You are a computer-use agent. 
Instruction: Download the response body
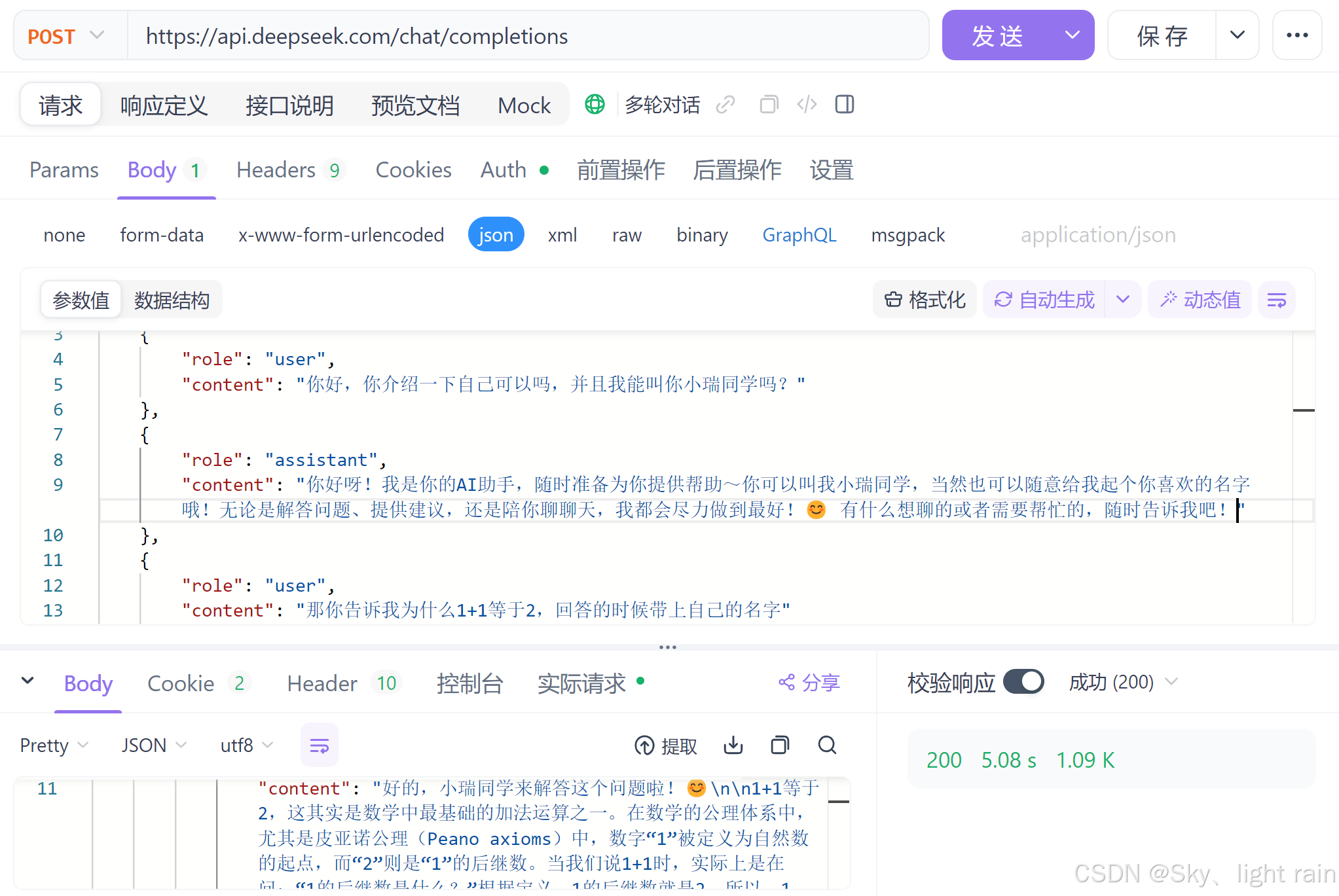pyautogui.click(x=733, y=745)
